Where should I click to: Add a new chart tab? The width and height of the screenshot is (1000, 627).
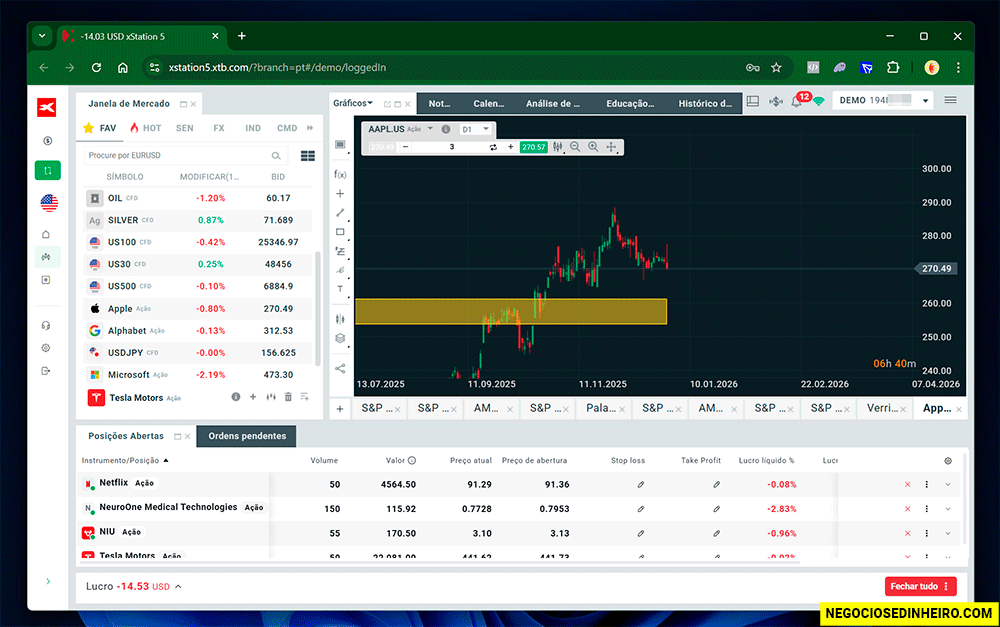(340, 409)
